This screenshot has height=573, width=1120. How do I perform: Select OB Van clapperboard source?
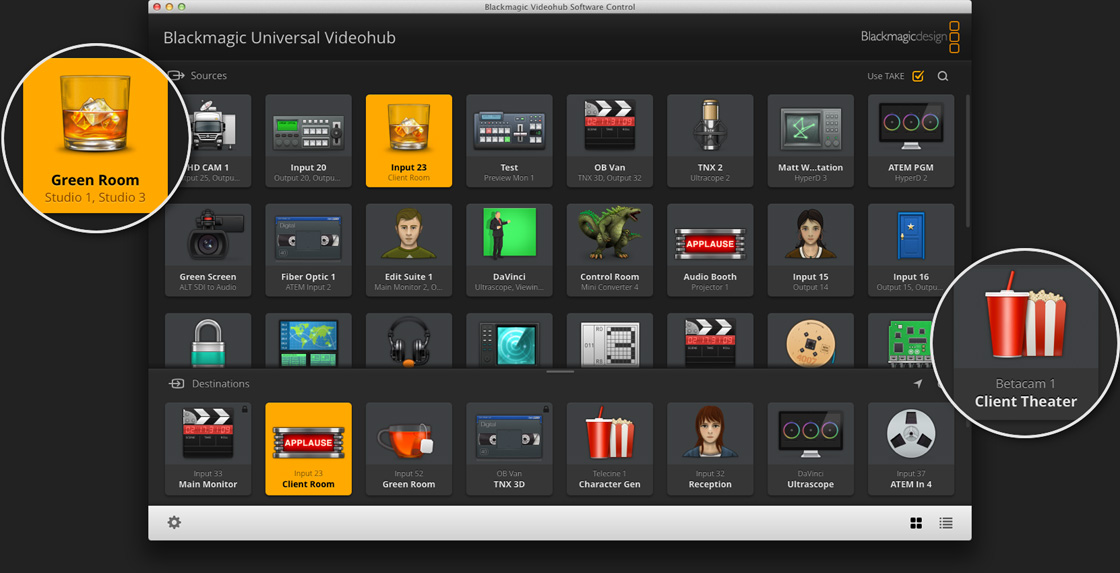click(x=609, y=141)
